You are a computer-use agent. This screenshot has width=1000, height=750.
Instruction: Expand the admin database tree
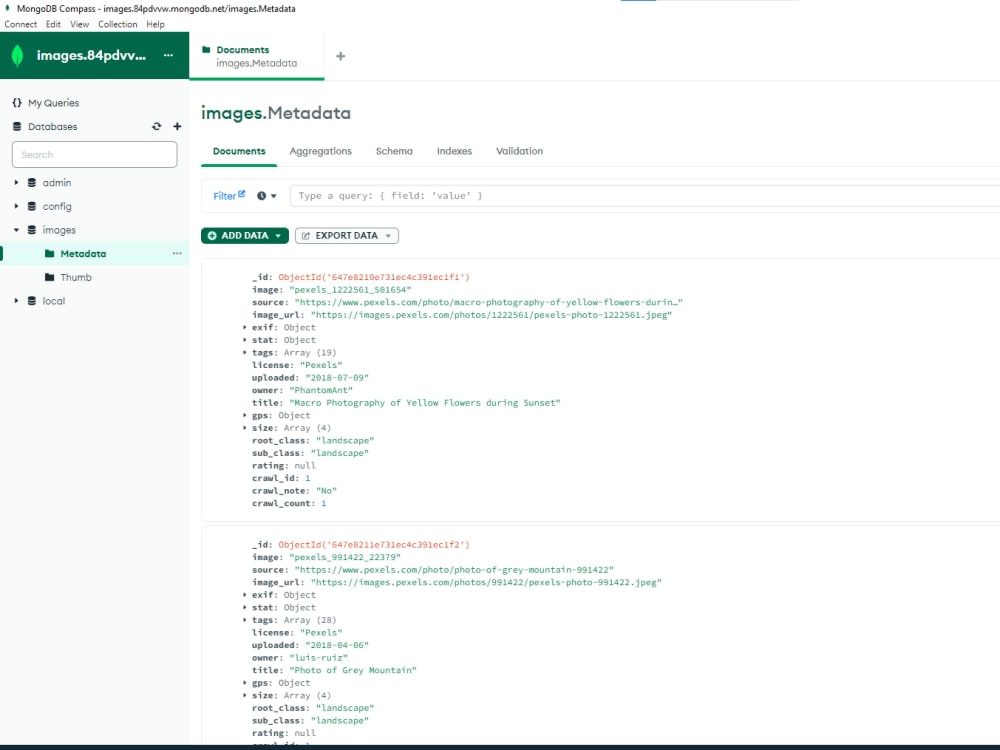tap(17, 182)
